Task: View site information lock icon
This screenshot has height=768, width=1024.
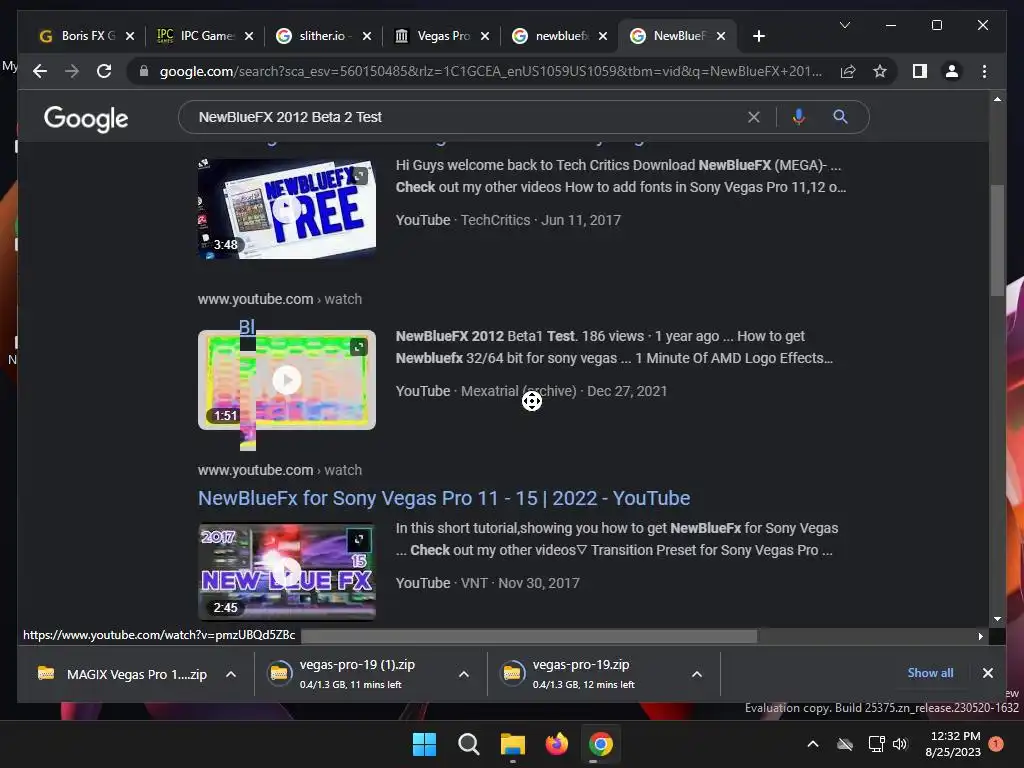Action: coord(144,71)
